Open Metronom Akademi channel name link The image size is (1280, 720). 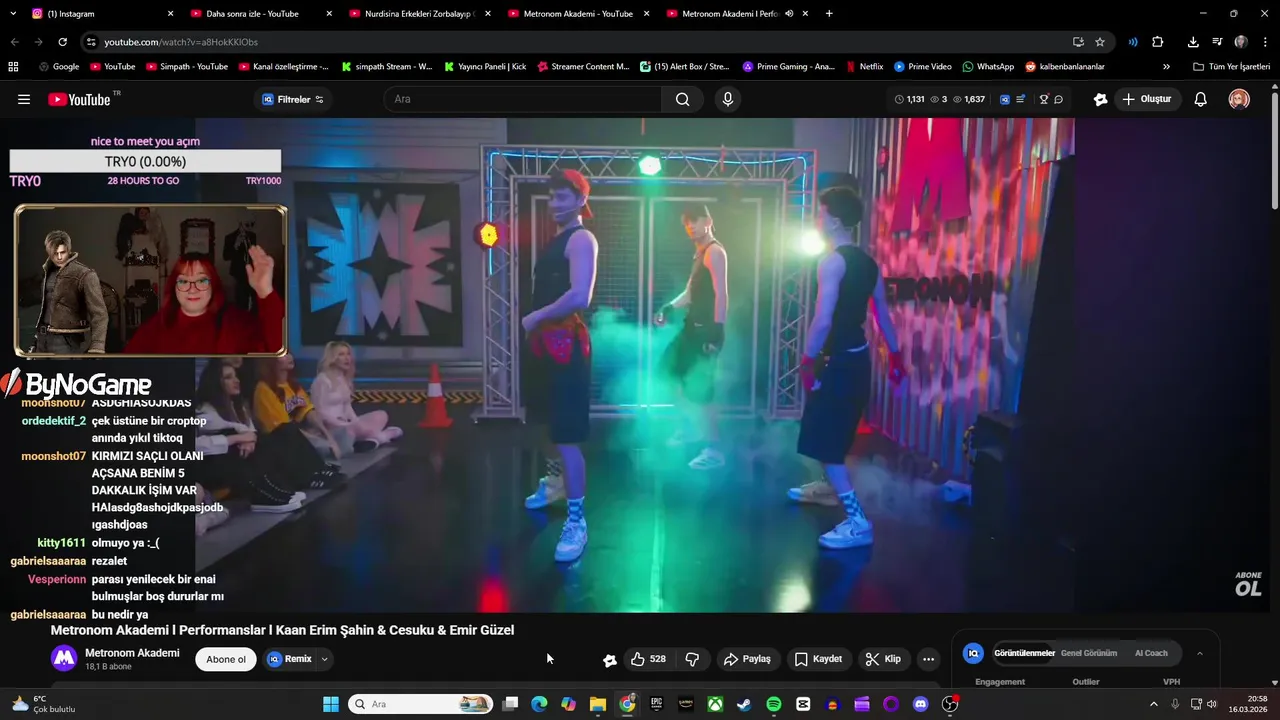tap(132, 653)
